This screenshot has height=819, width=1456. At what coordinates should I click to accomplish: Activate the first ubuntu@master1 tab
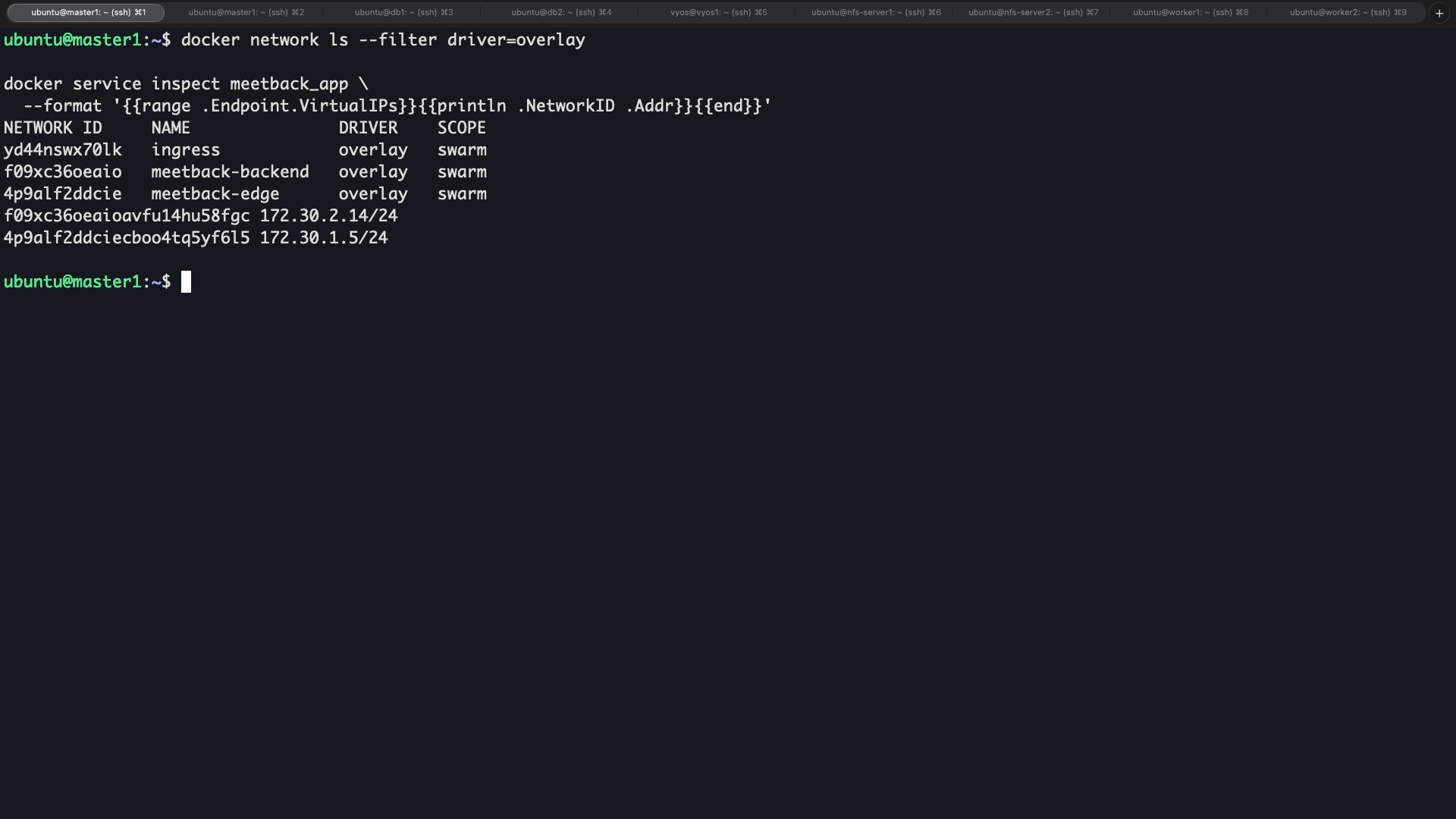coord(86,12)
